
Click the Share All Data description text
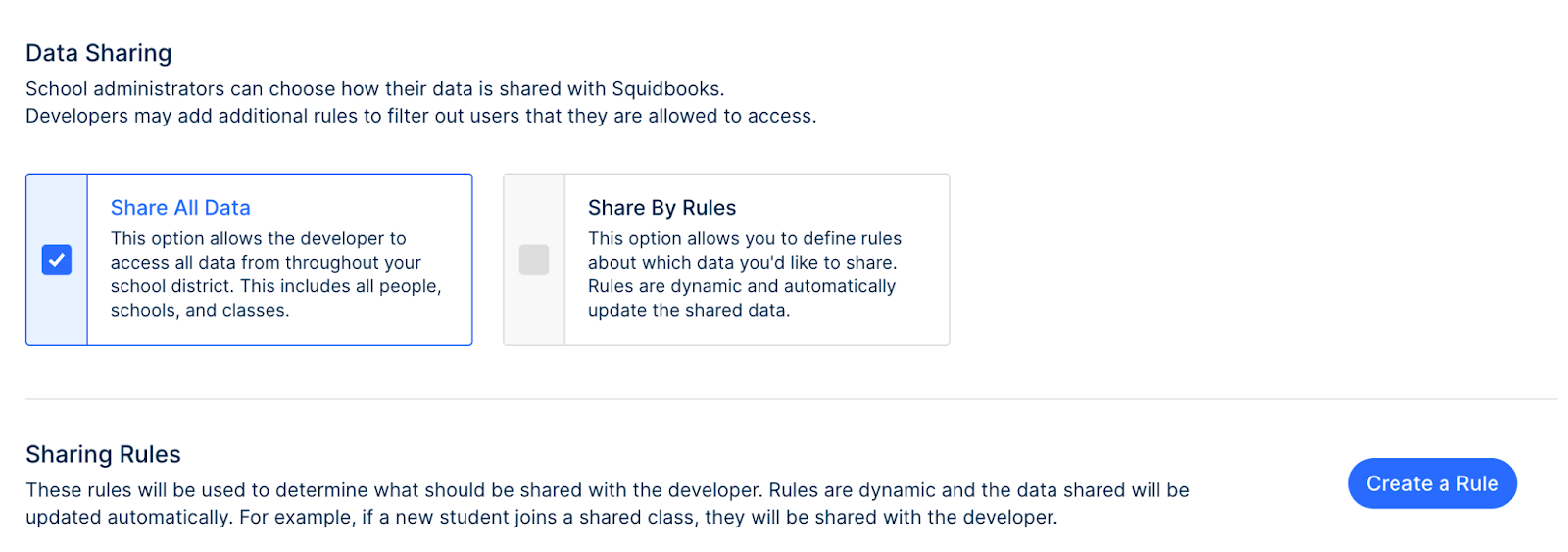[276, 275]
